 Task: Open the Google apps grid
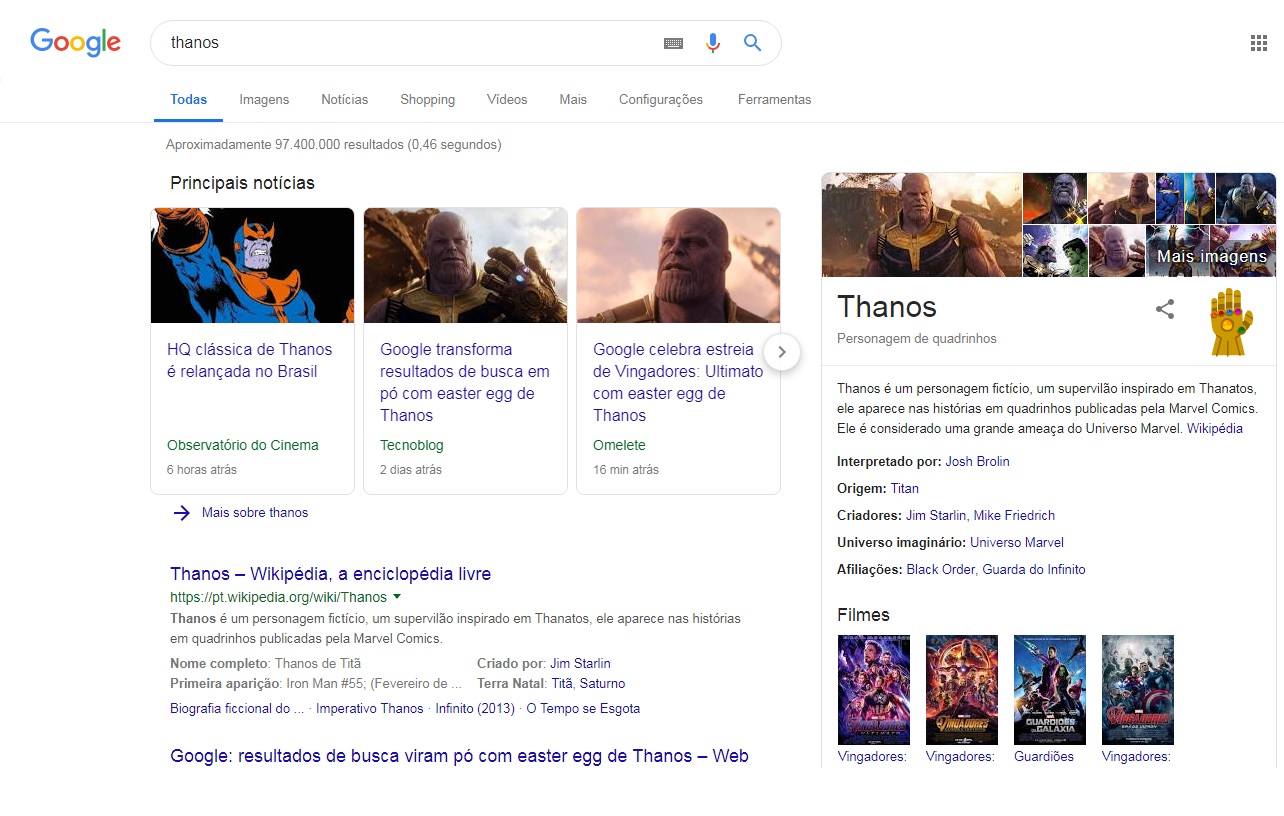(x=1259, y=43)
